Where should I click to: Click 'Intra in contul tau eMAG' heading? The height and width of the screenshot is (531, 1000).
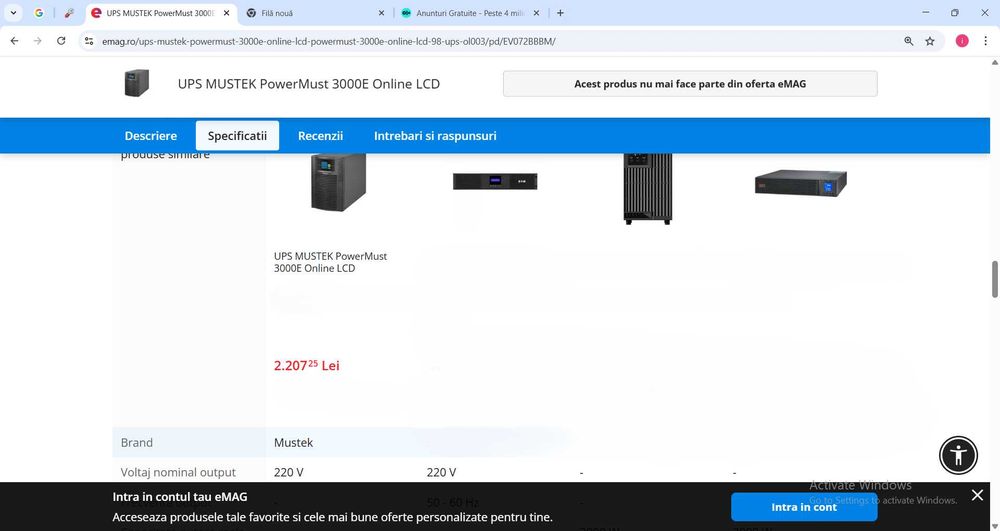tap(180, 497)
